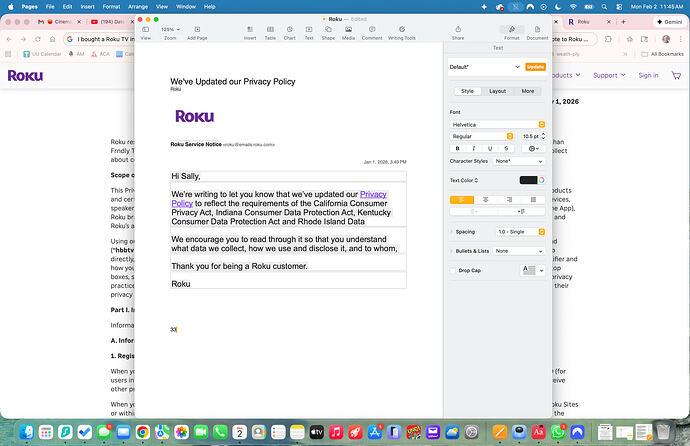The height and width of the screenshot is (446, 690).
Task: Click the Share toolbar icon
Action: [458, 29]
